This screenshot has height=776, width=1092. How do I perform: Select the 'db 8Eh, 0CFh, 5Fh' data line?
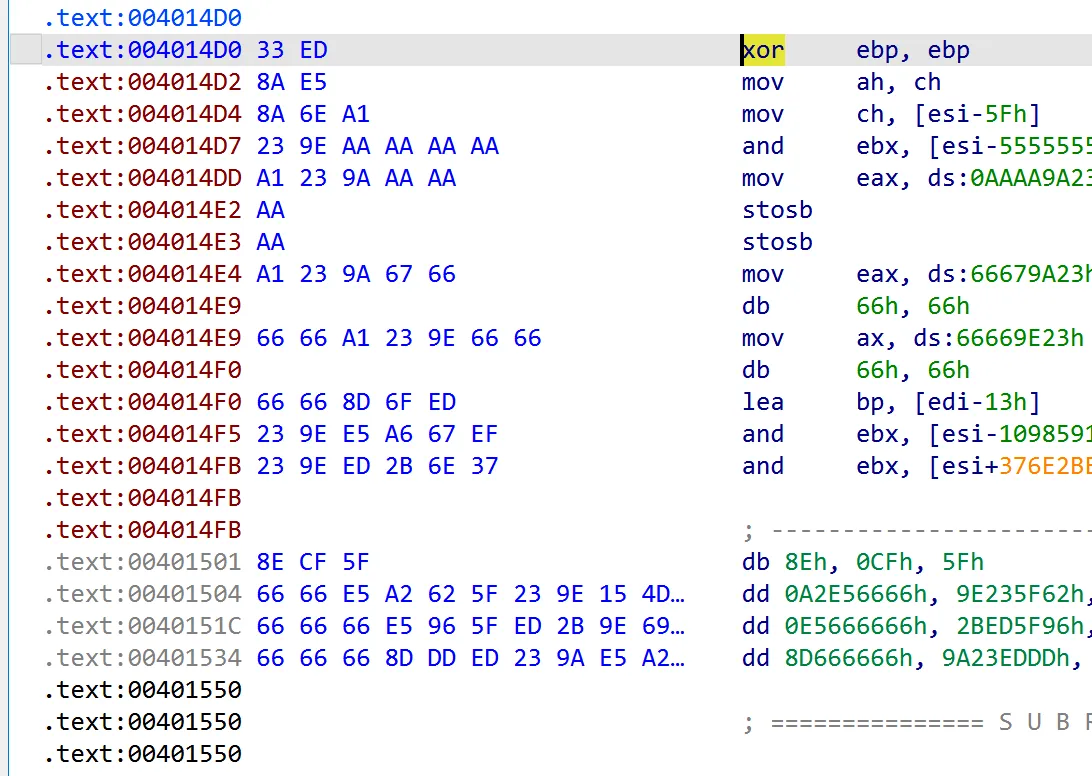click(863, 562)
